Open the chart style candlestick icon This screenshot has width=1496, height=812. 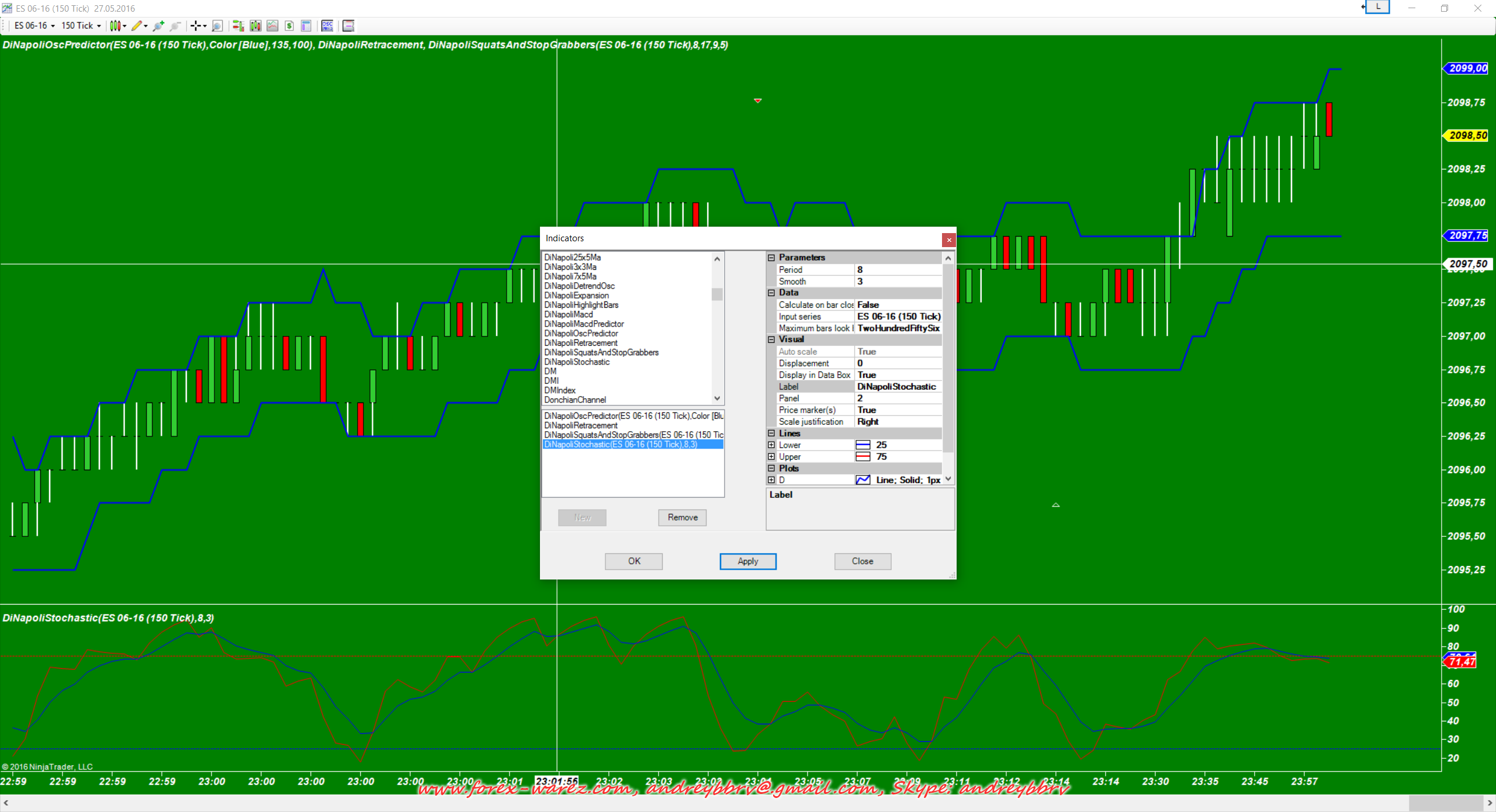tap(116, 26)
